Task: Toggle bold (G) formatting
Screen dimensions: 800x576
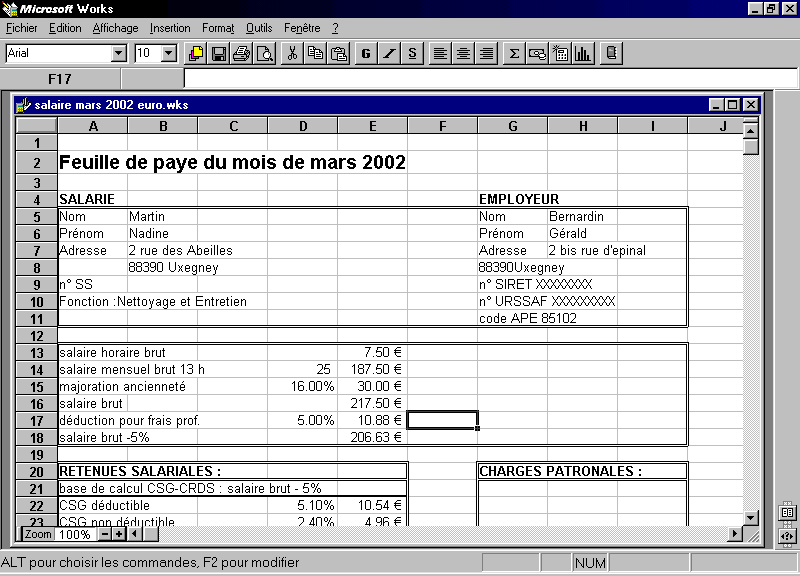Action: point(366,54)
